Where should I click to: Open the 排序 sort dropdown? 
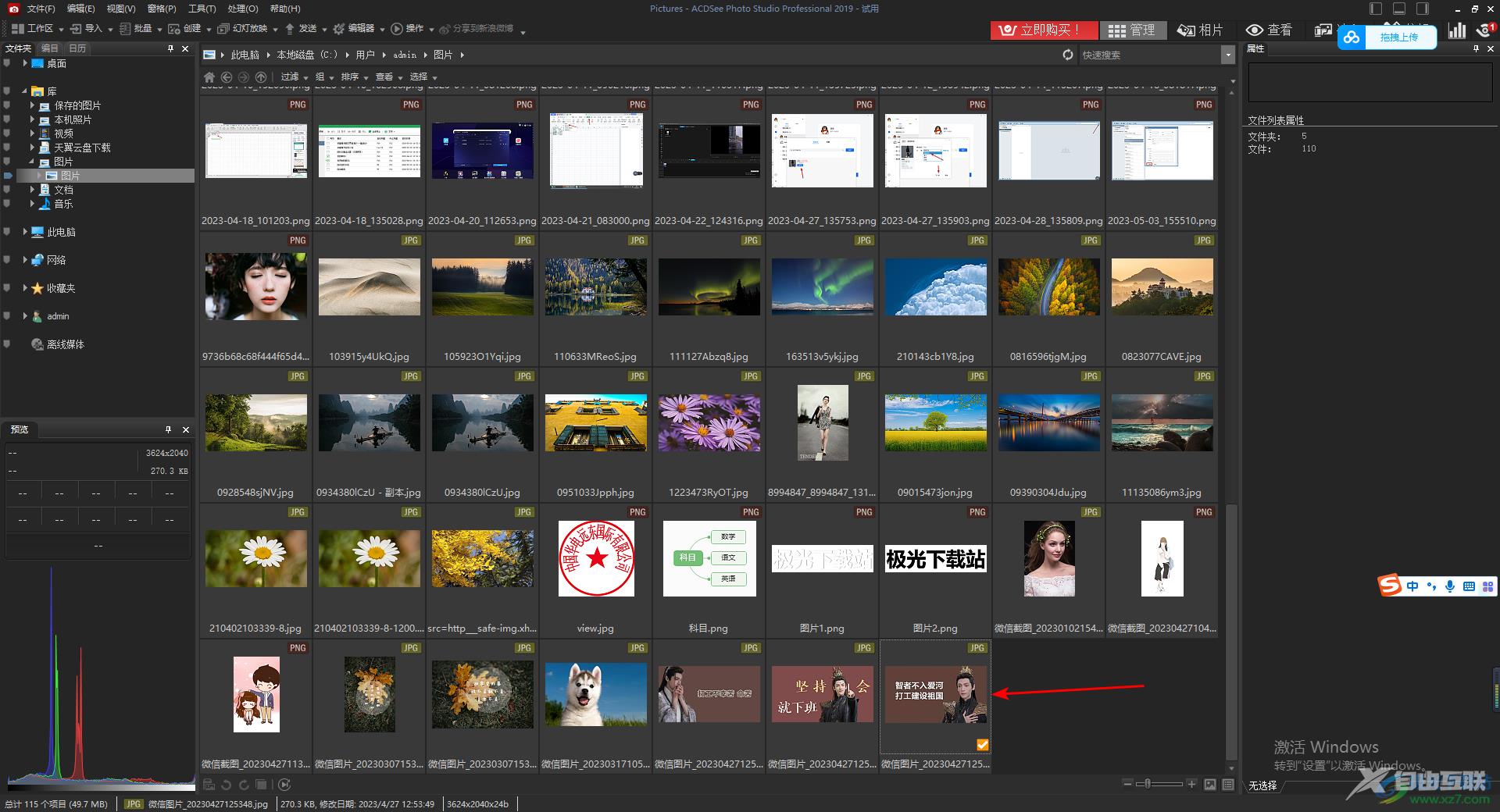tap(353, 77)
